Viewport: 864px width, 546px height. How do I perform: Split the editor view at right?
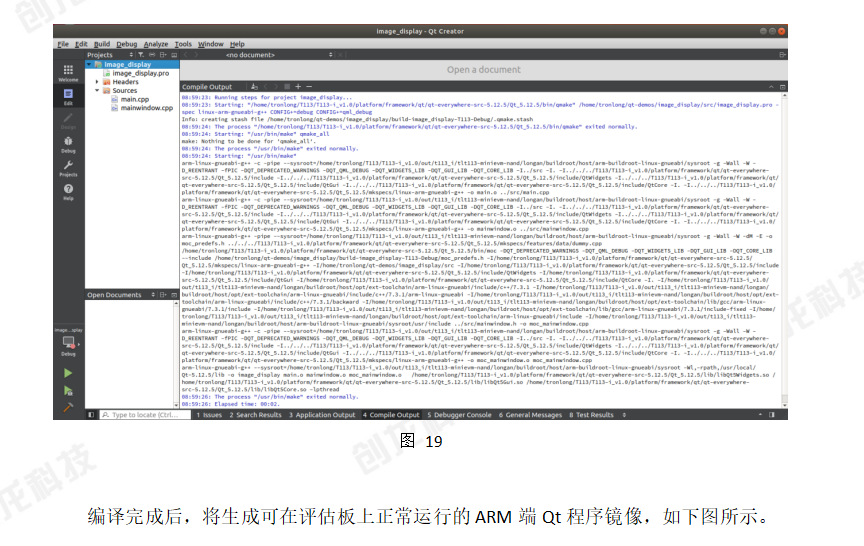click(x=782, y=55)
